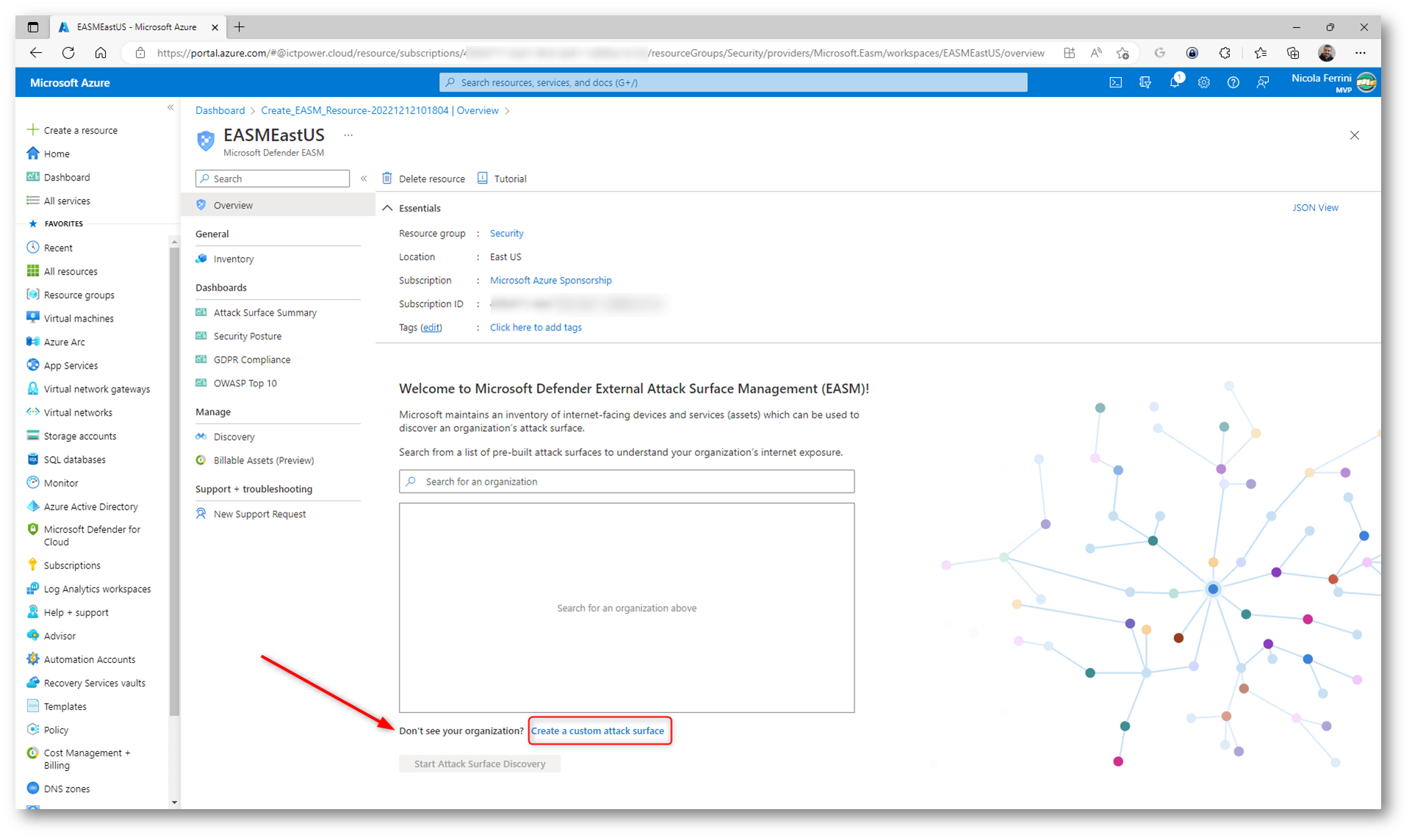
Task: Open Attack Surface Summary dashboard
Action: 264,313
